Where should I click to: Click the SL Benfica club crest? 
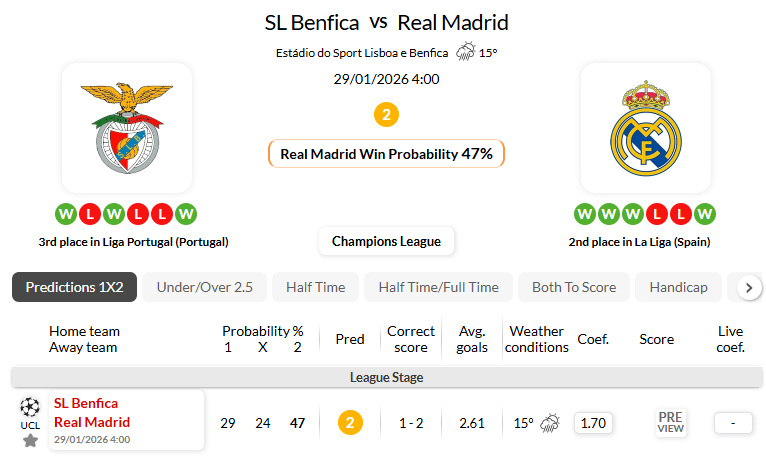pyautogui.click(x=126, y=127)
